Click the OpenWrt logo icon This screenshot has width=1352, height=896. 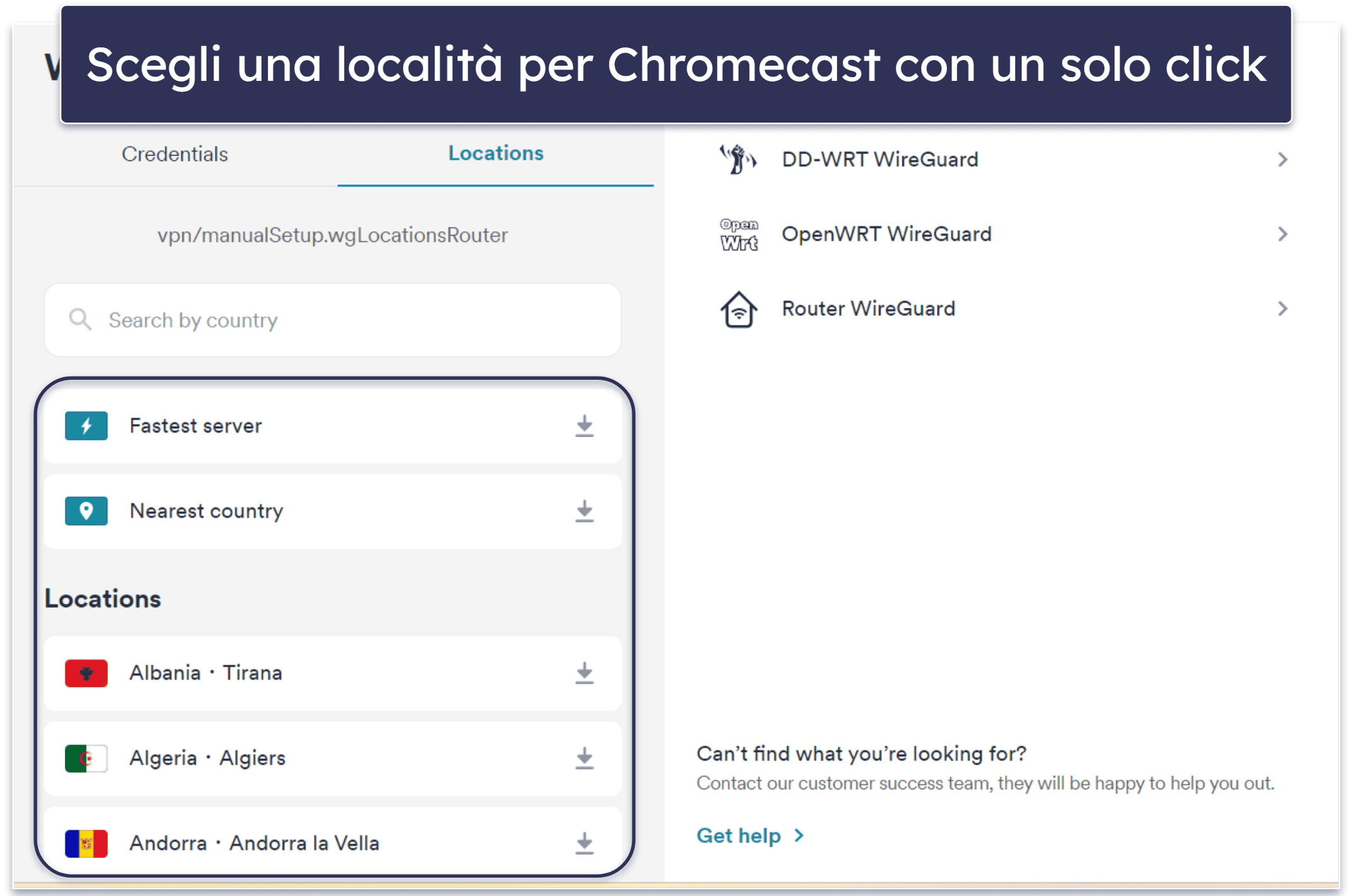pos(739,234)
